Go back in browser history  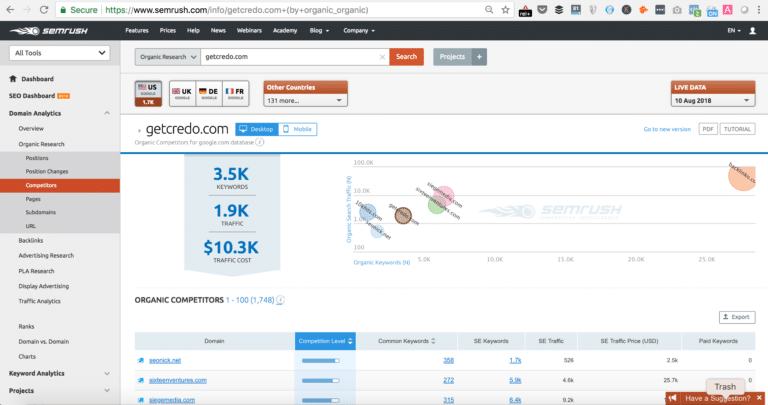(x=10, y=9)
